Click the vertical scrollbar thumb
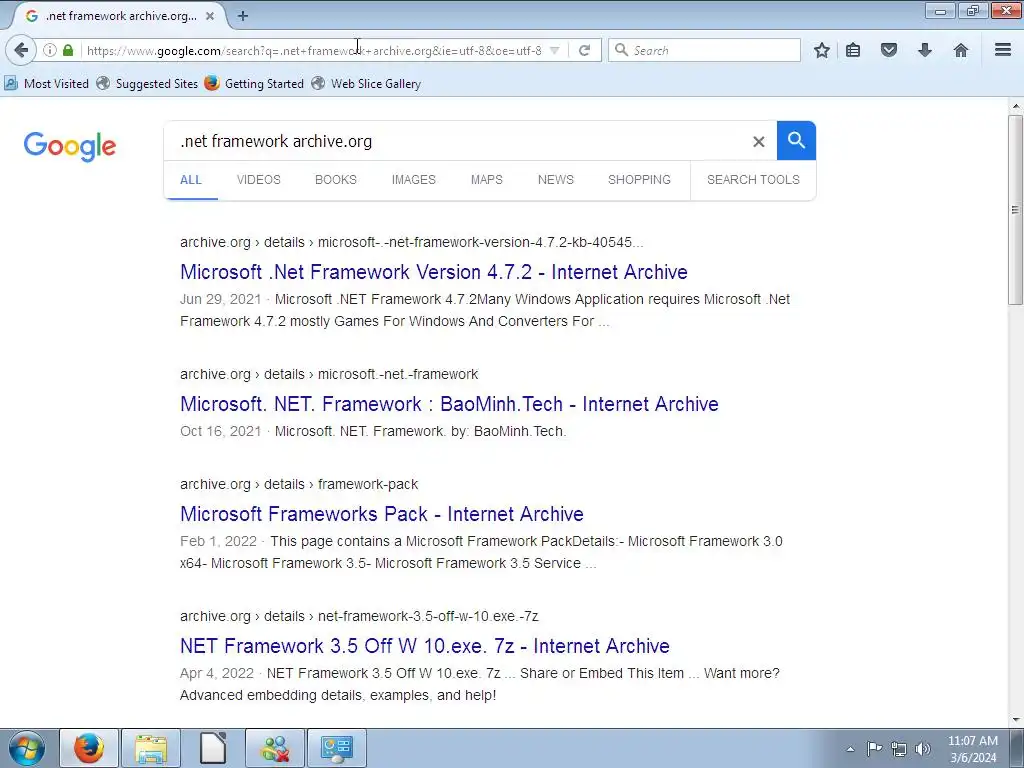This screenshot has width=1024, height=768. click(1015, 210)
